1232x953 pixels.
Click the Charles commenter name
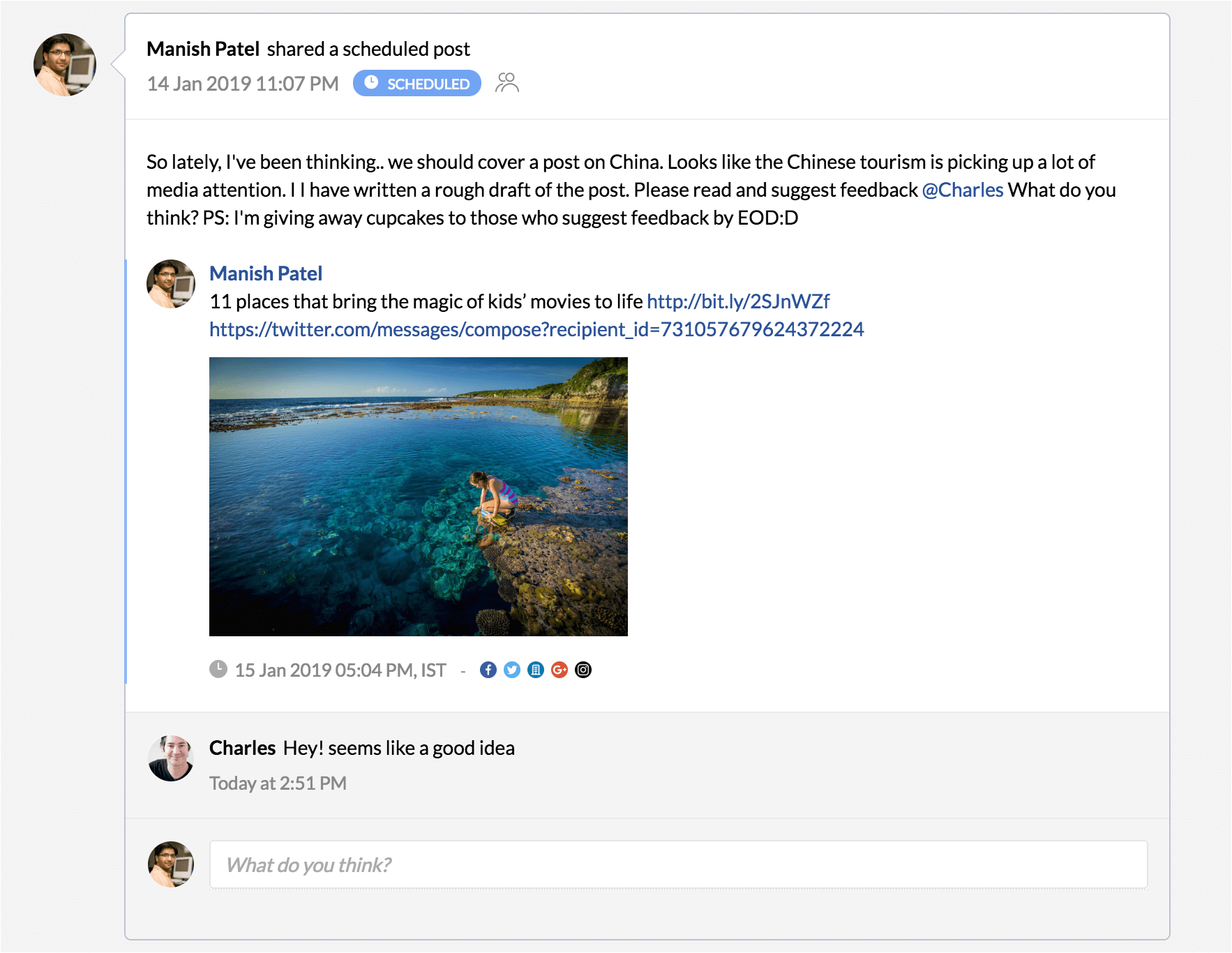[x=242, y=748]
